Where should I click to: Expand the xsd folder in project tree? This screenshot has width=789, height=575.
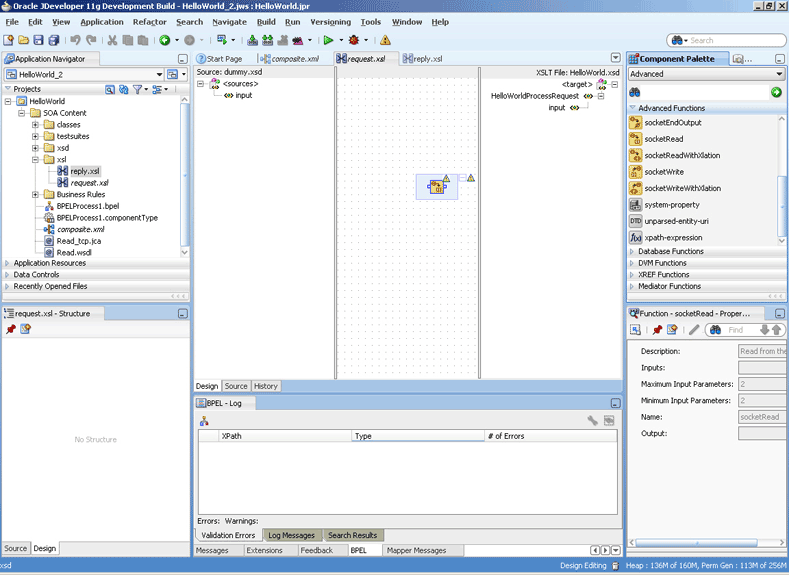pos(36,148)
